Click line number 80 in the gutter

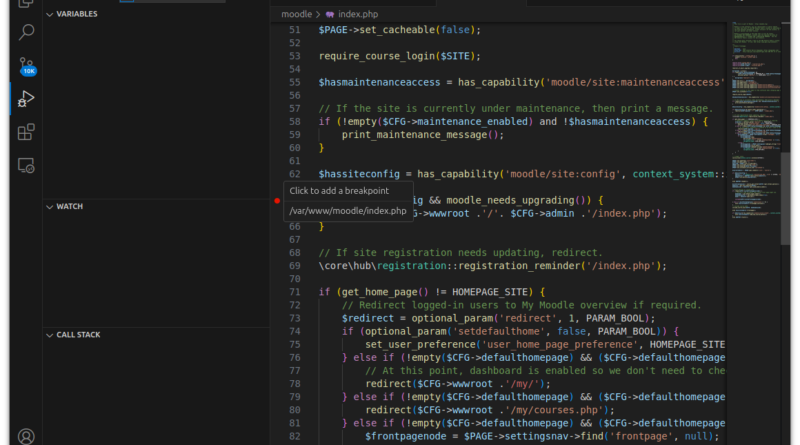click(x=295, y=410)
